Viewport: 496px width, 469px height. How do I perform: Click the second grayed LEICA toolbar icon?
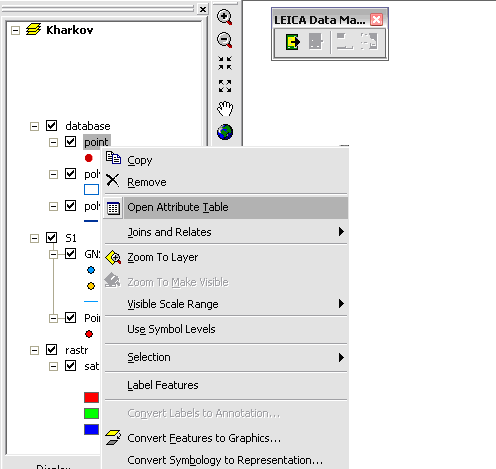[315, 42]
